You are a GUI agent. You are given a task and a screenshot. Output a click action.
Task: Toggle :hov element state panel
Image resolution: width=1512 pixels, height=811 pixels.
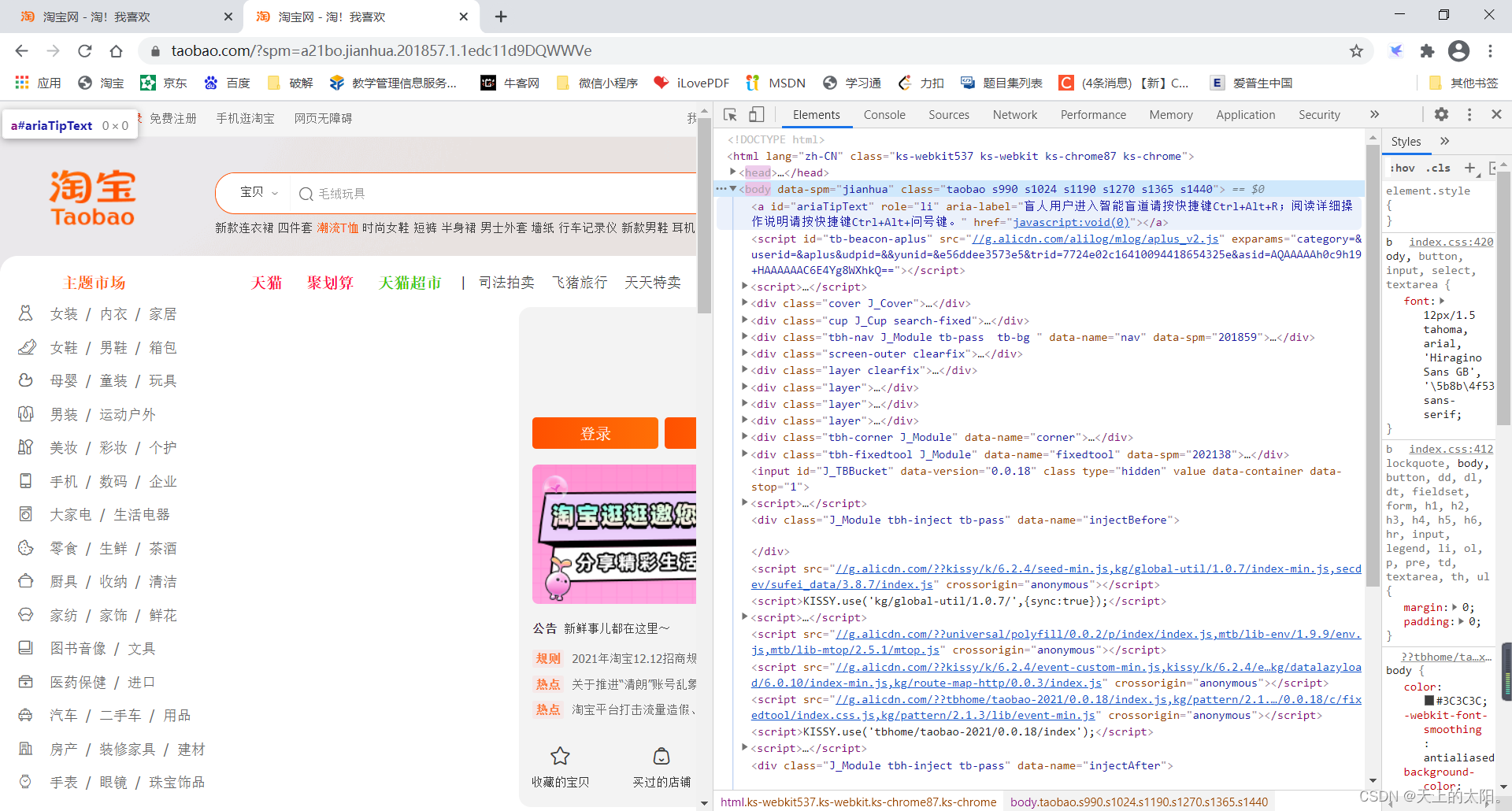point(1402,168)
